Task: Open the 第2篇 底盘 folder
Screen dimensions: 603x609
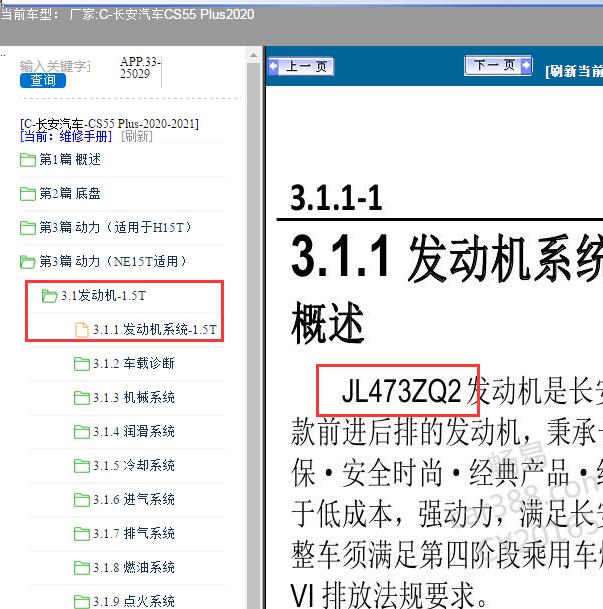Action: coord(70,193)
